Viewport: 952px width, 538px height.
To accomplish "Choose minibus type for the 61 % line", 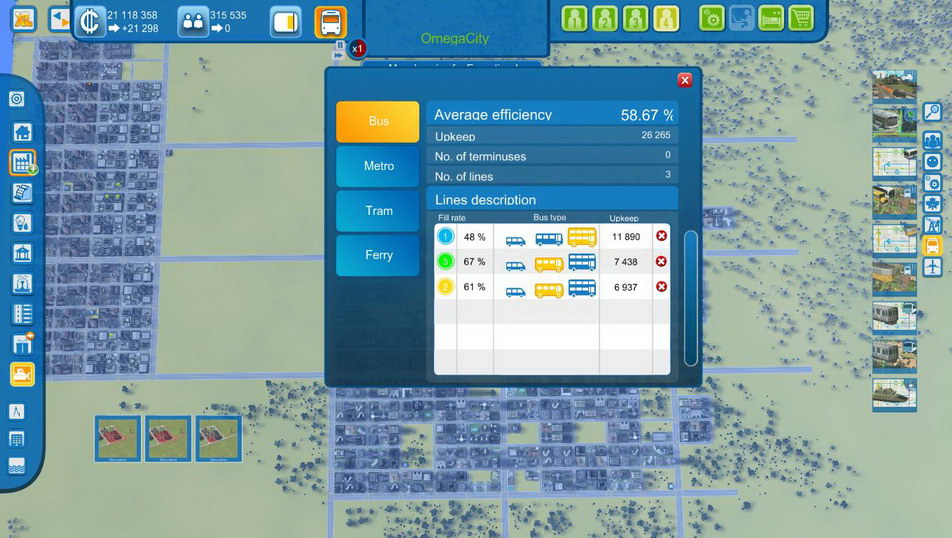I will (x=515, y=291).
